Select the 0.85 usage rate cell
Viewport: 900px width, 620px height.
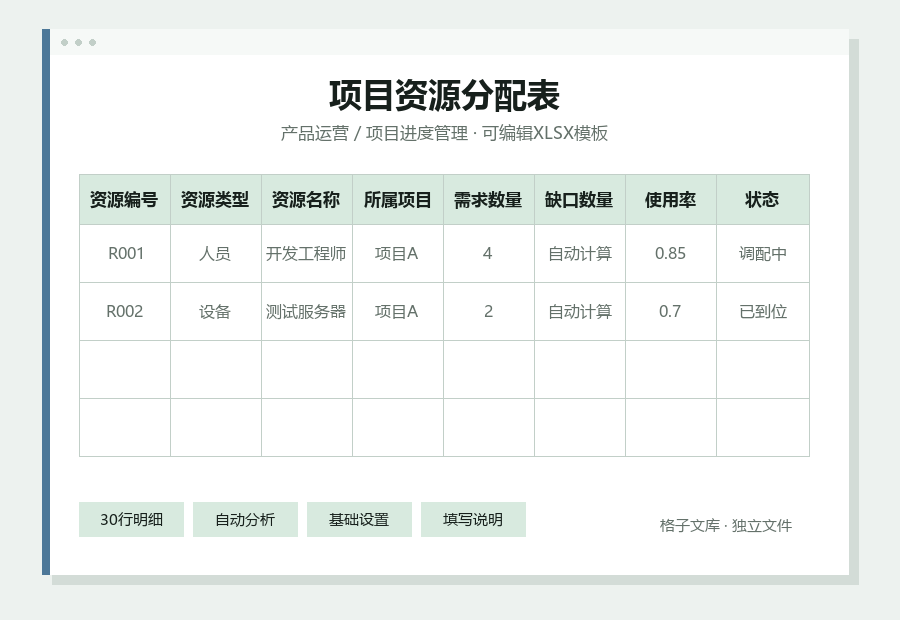click(670, 254)
